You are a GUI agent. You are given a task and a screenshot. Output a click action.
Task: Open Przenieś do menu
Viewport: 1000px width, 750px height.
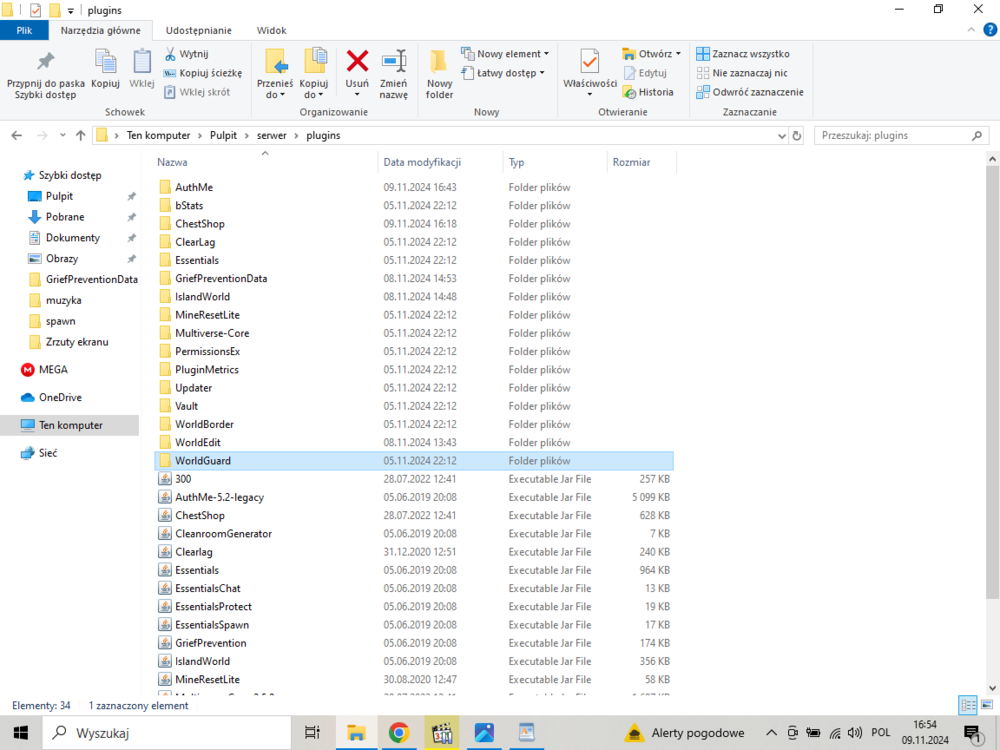(275, 75)
